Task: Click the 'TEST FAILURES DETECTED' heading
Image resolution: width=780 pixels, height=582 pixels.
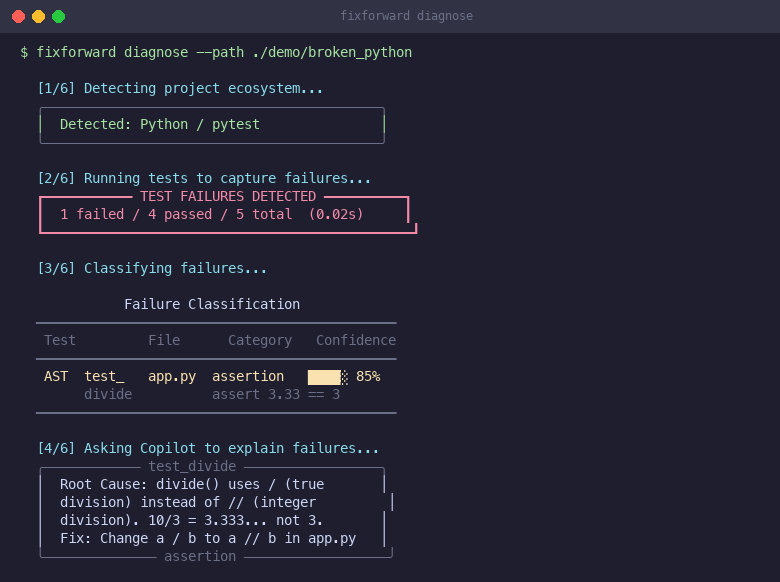Action: 228,197
